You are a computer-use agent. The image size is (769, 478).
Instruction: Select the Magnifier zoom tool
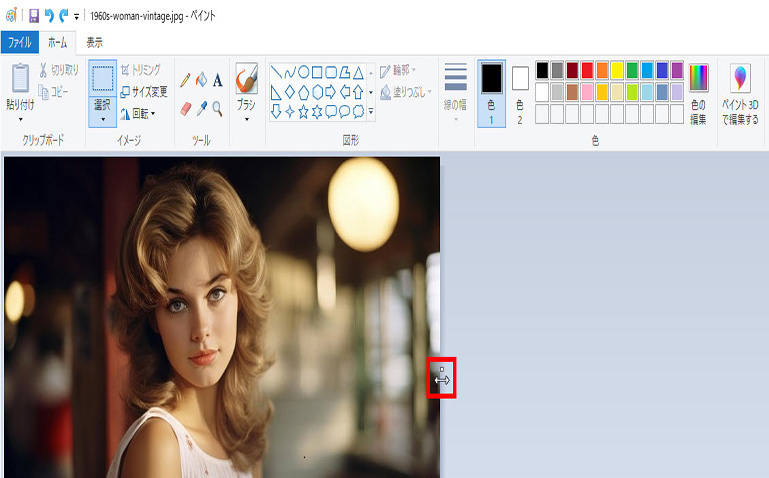[217, 107]
